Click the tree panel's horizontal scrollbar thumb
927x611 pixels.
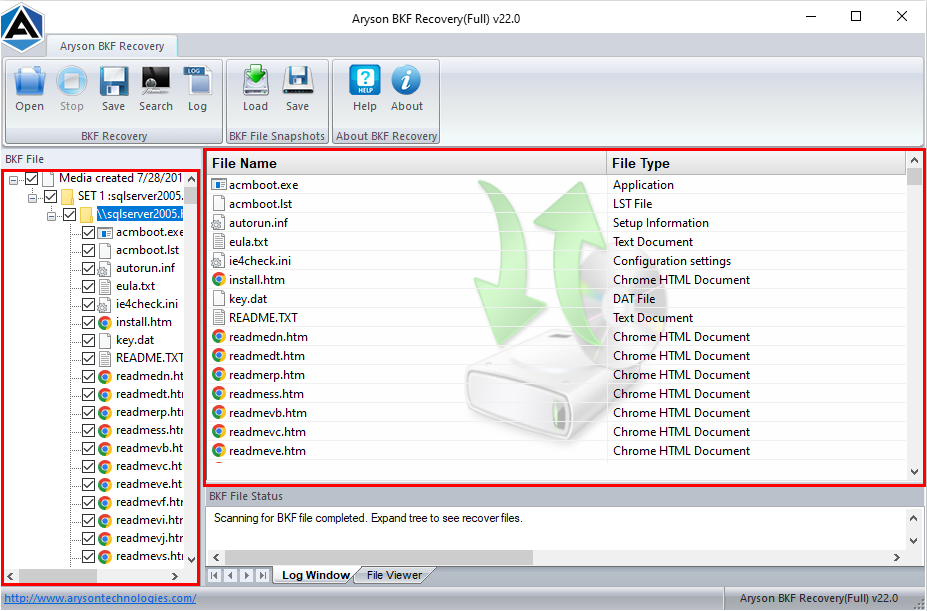[x=57, y=576]
